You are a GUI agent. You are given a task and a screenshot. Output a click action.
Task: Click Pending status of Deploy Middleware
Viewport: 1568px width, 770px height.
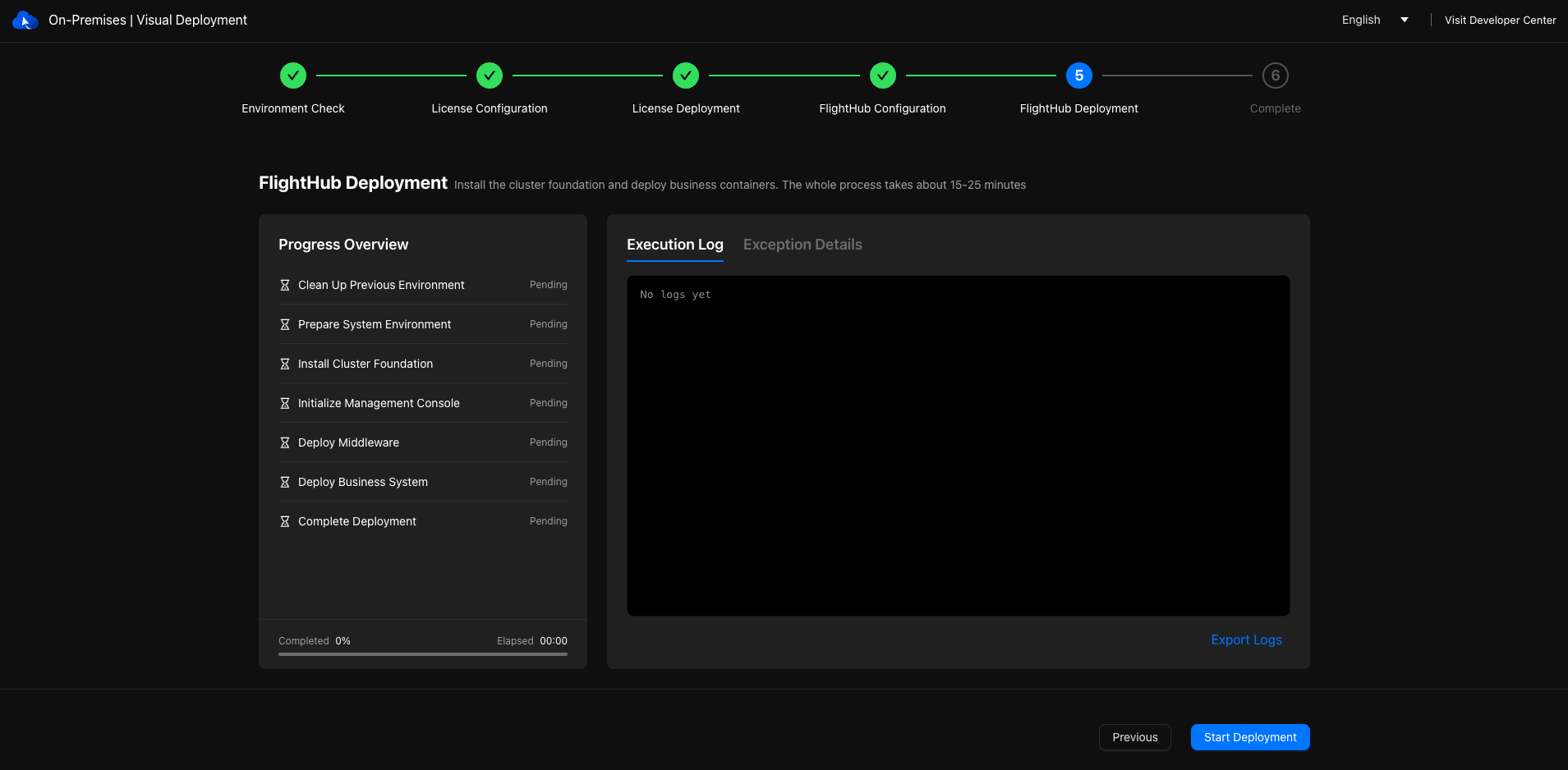tap(549, 442)
